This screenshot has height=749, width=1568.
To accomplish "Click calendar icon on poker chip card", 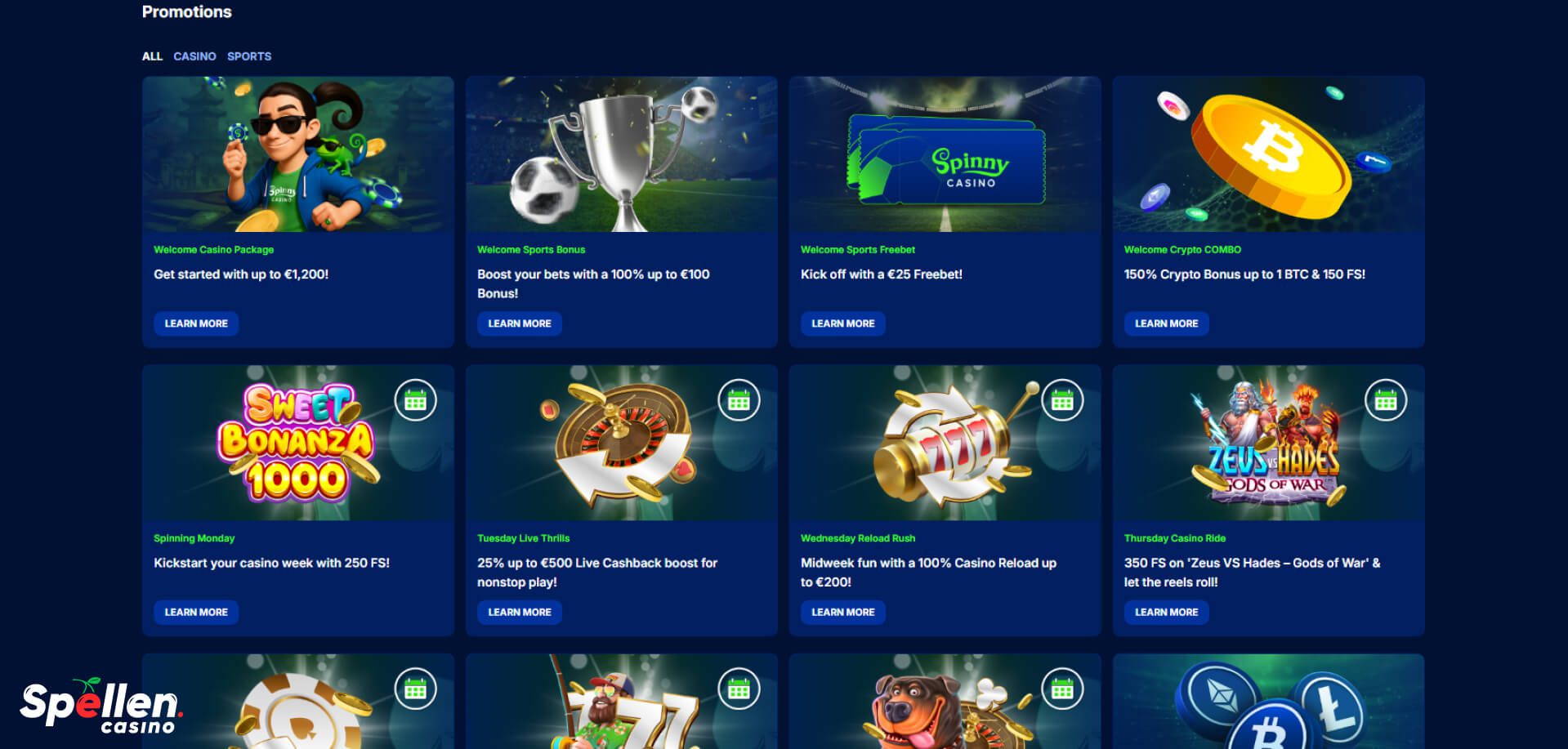I will click(415, 689).
